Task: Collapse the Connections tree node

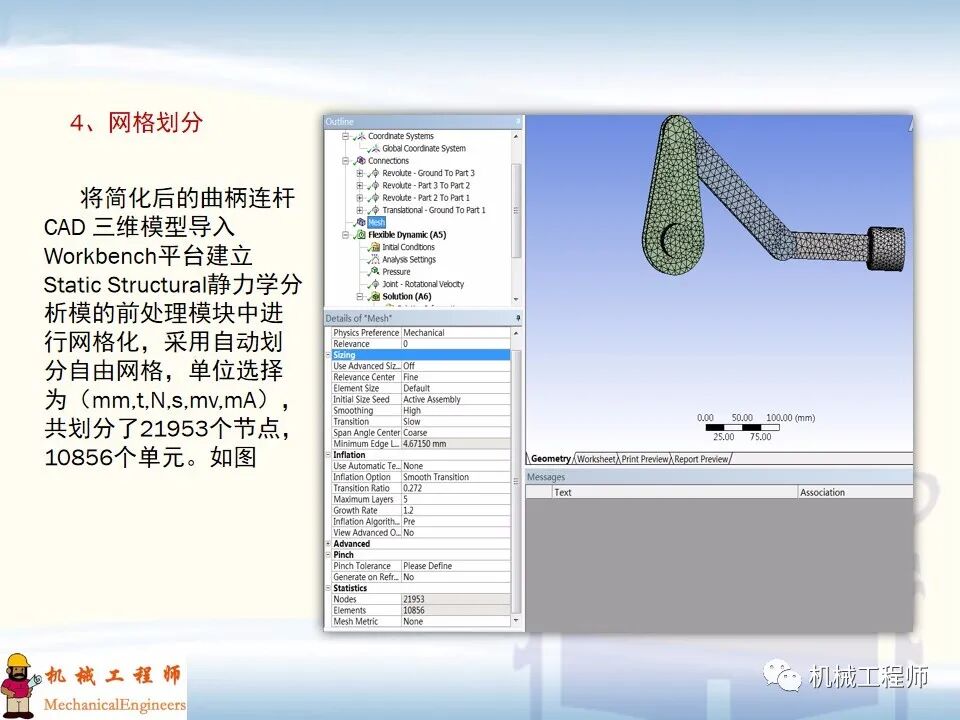Action: (345, 160)
